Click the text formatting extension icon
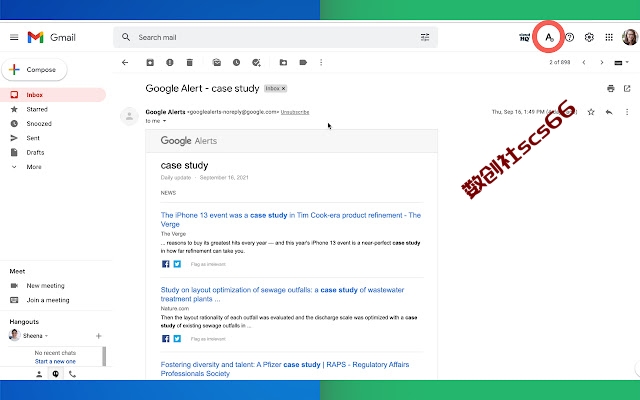Screen dimensions: 640x400 (x=549, y=37)
